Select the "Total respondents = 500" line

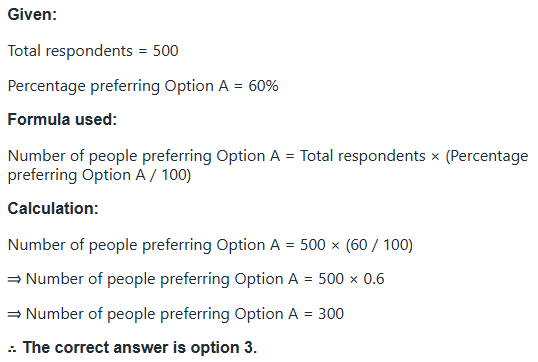tap(93, 51)
